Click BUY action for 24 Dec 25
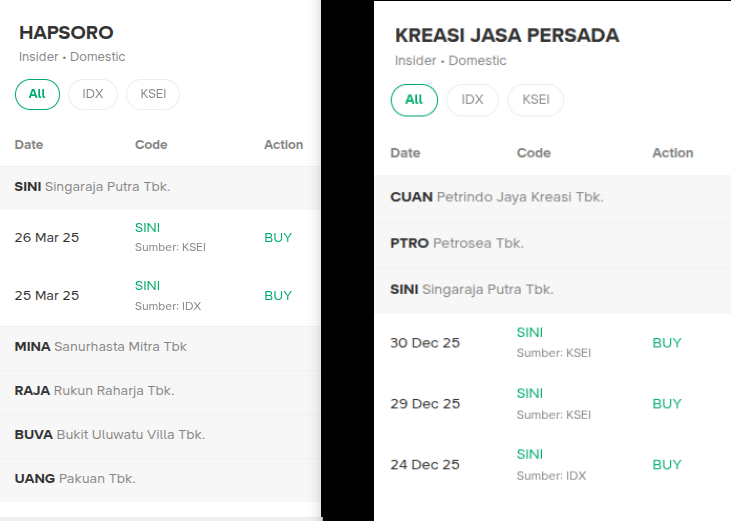Image resolution: width=731 pixels, height=521 pixels. point(666,465)
